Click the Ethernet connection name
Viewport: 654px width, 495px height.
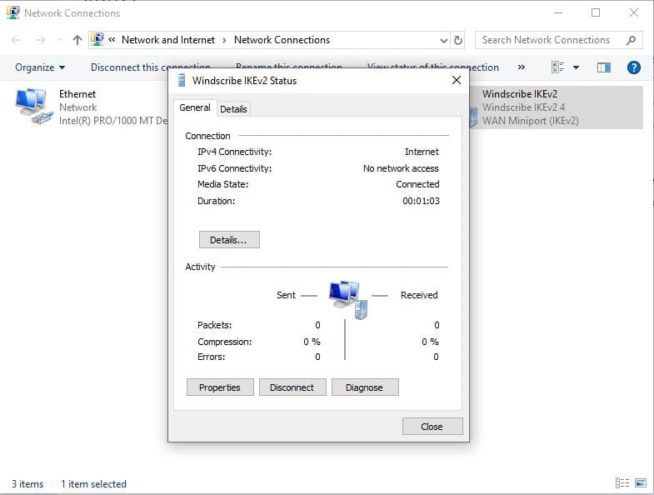[x=77, y=94]
